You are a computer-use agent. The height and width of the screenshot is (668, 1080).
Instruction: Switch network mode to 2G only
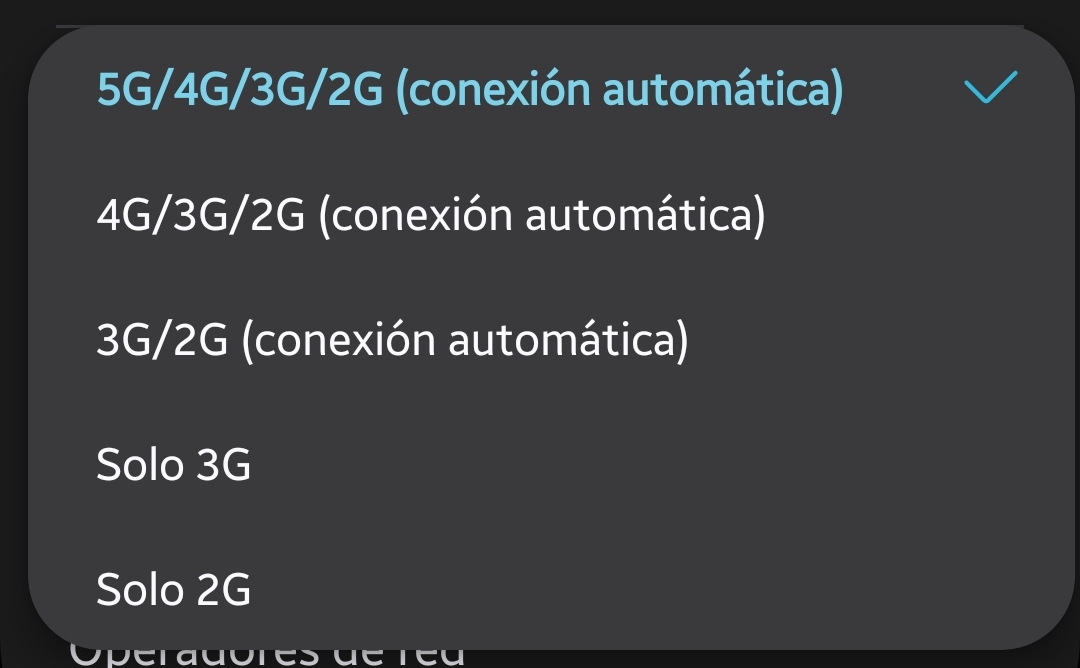click(x=173, y=590)
